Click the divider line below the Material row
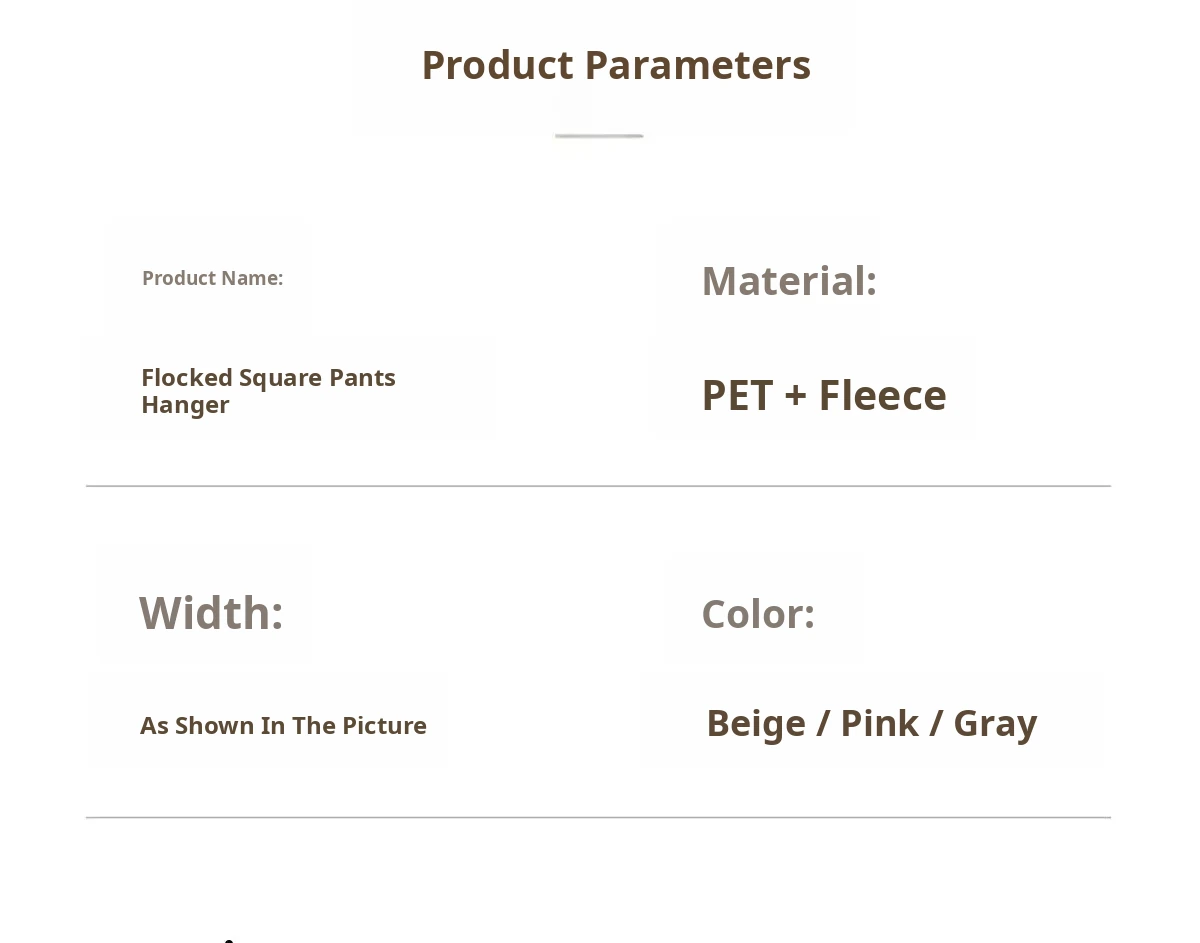 [598, 486]
